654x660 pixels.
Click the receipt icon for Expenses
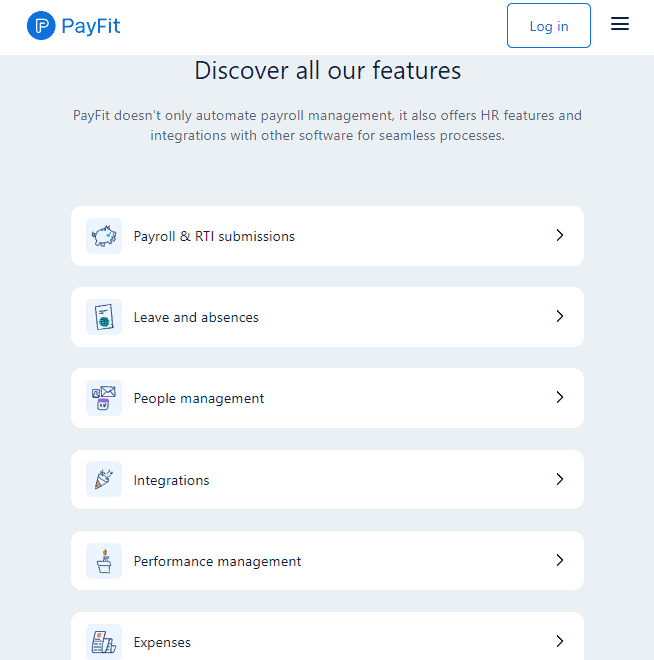pyautogui.click(x=104, y=641)
